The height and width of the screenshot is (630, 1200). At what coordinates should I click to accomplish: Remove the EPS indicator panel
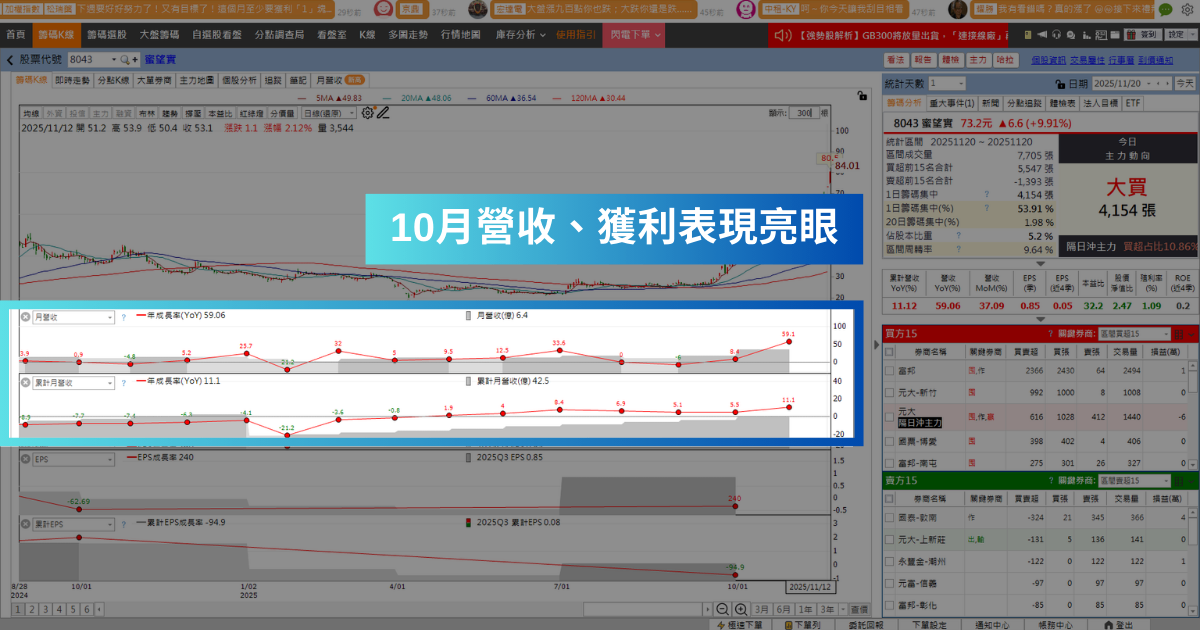click(26, 459)
